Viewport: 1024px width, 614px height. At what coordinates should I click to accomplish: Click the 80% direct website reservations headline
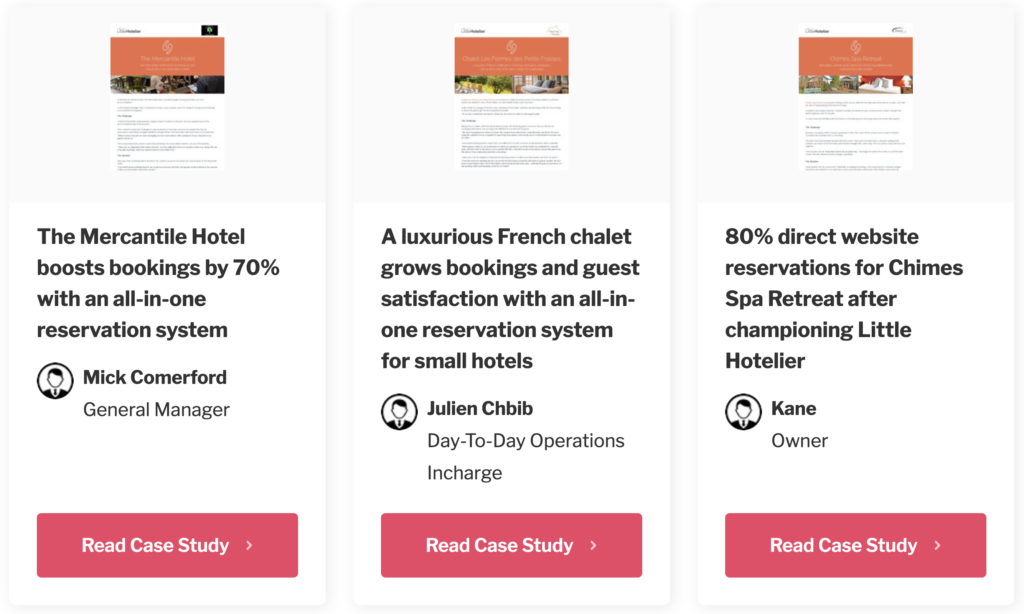click(844, 298)
